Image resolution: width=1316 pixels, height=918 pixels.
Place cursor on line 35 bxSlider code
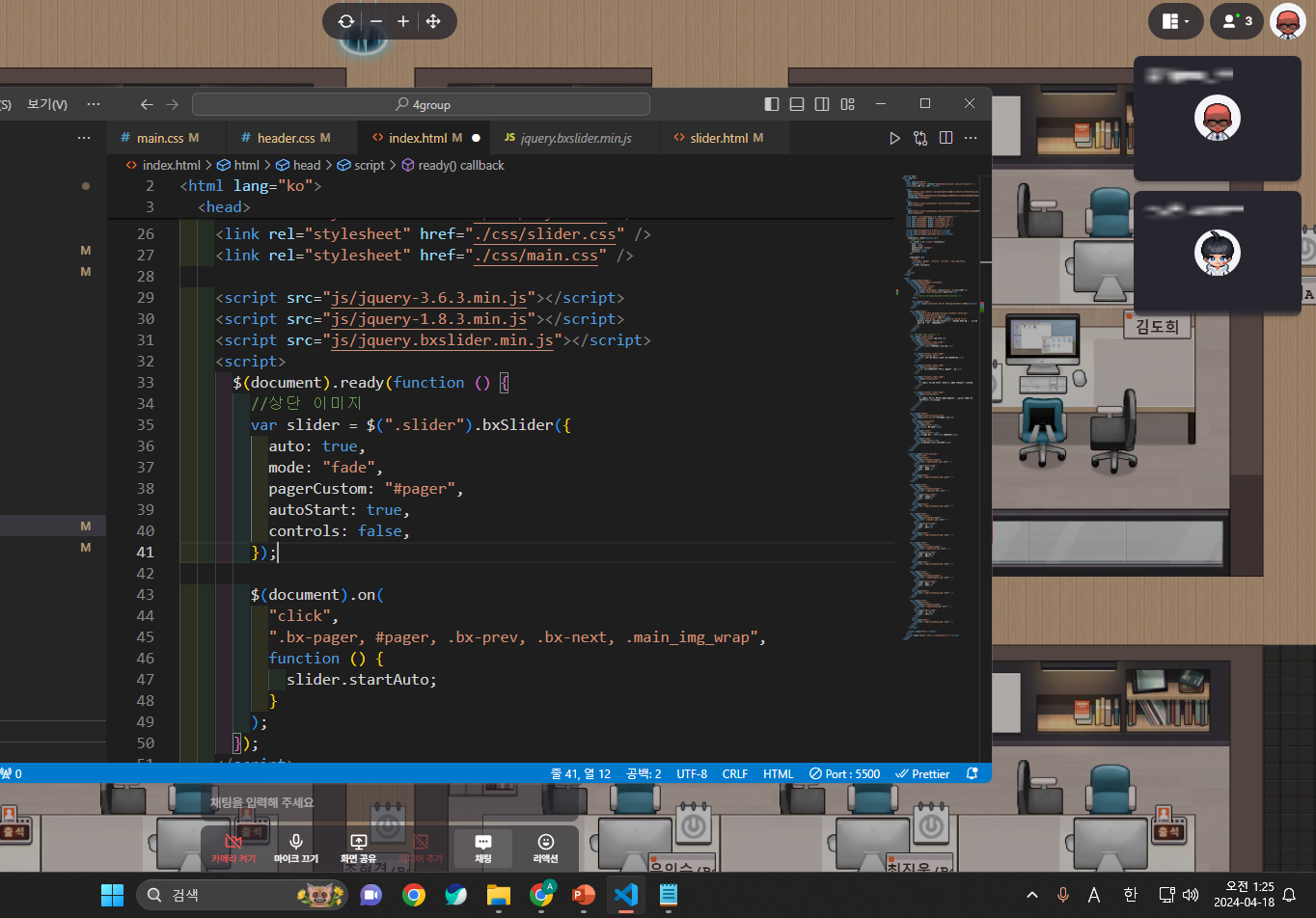411,424
